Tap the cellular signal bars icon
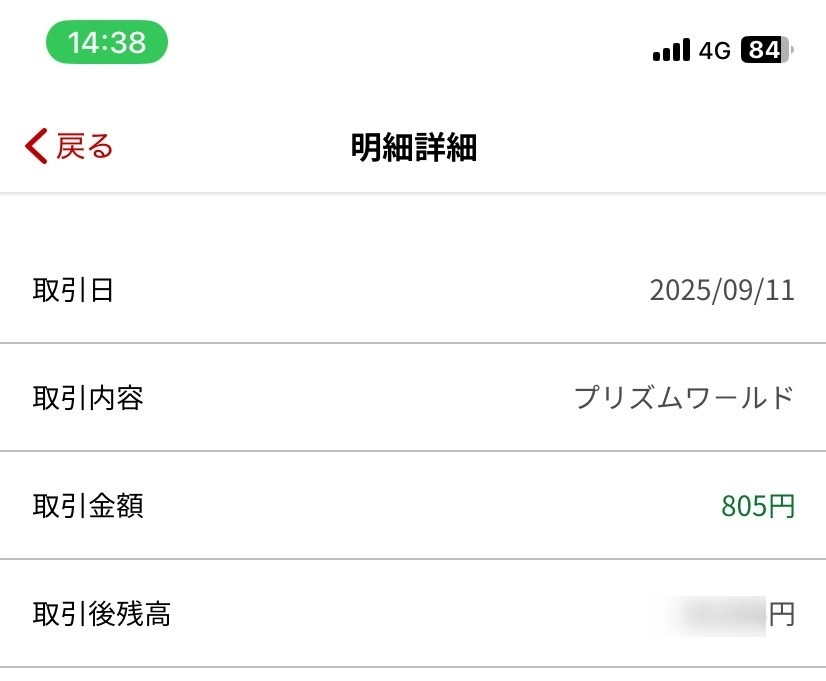Image resolution: width=826 pixels, height=681 pixels. tap(671, 50)
